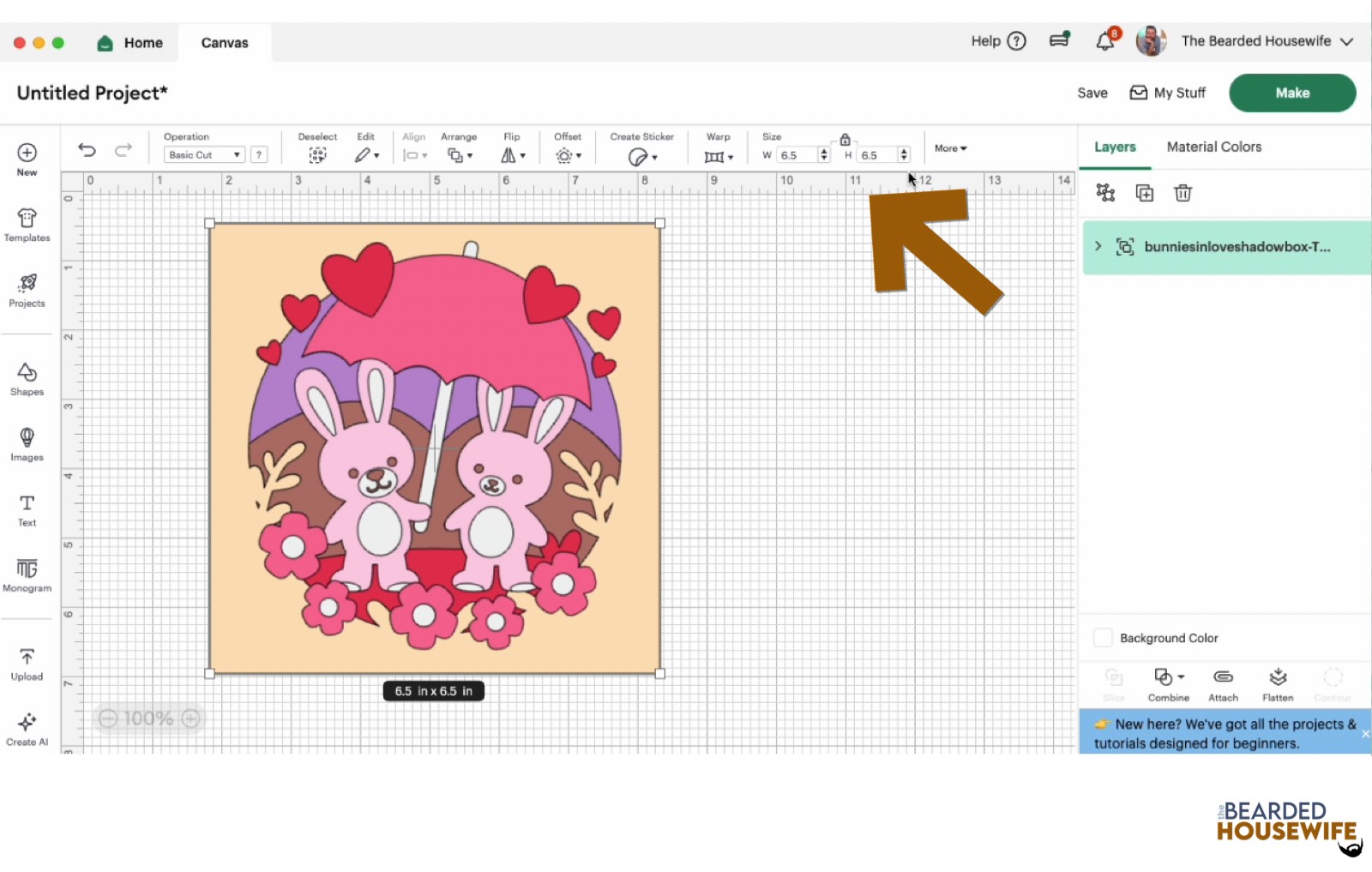Open the More dropdown in the toolbar
This screenshot has width=1372, height=872.
[x=948, y=147]
